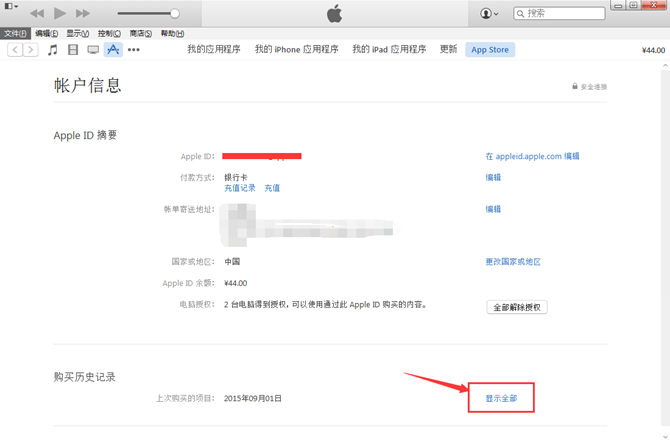This screenshot has width=670, height=442.
Task: Switch to 我的 iPhone 应用程序 tab
Action: click(297, 50)
